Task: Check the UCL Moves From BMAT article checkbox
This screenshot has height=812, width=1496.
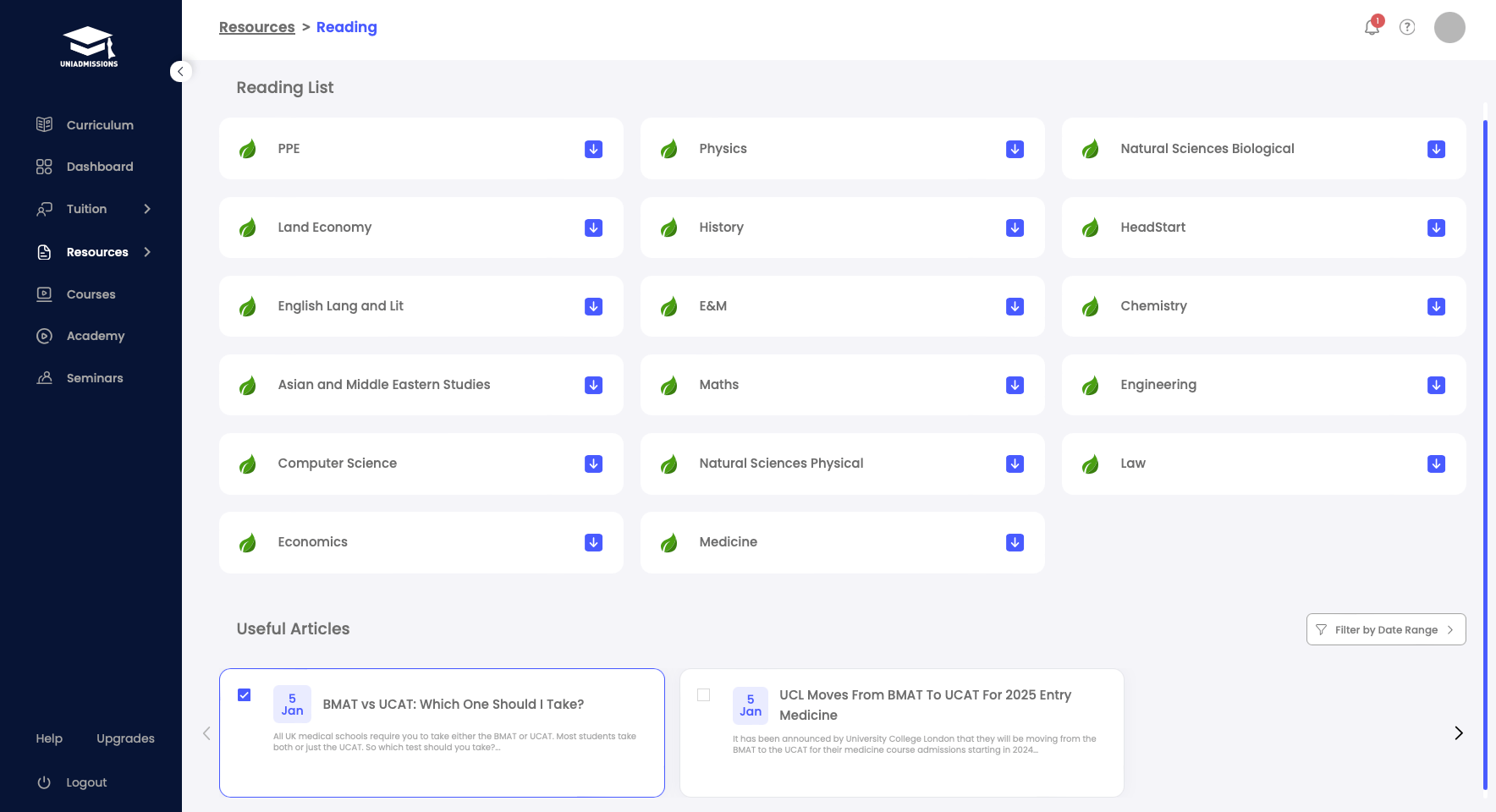Action: point(703,695)
